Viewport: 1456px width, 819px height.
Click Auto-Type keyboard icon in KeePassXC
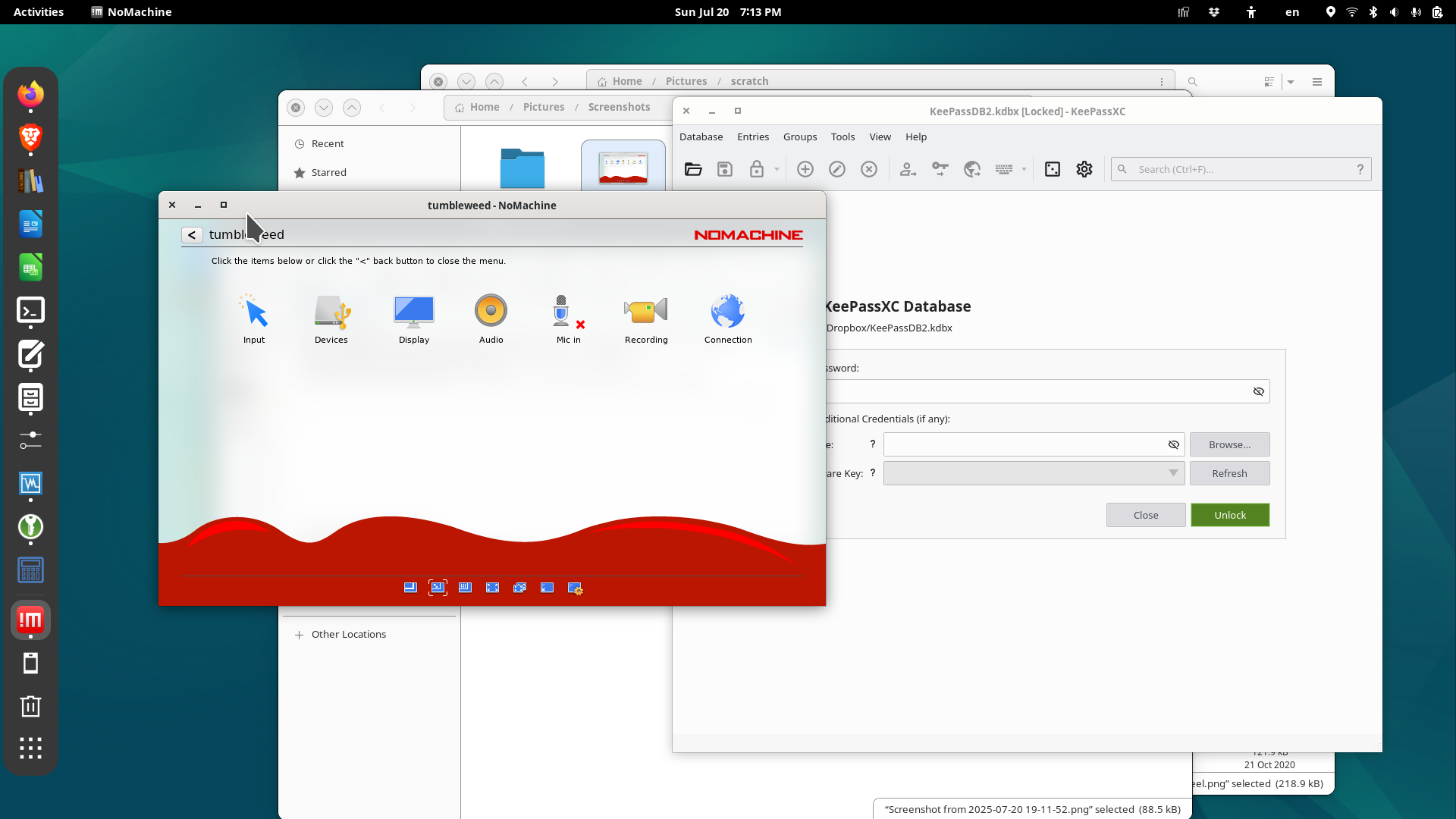click(1004, 169)
